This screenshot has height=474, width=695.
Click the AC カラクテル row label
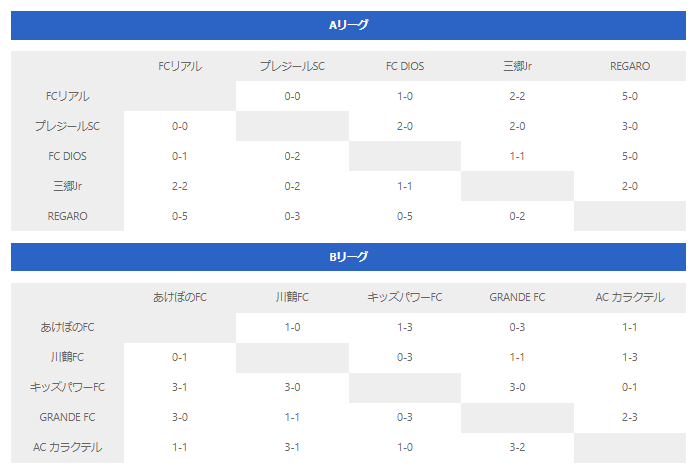point(67,447)
